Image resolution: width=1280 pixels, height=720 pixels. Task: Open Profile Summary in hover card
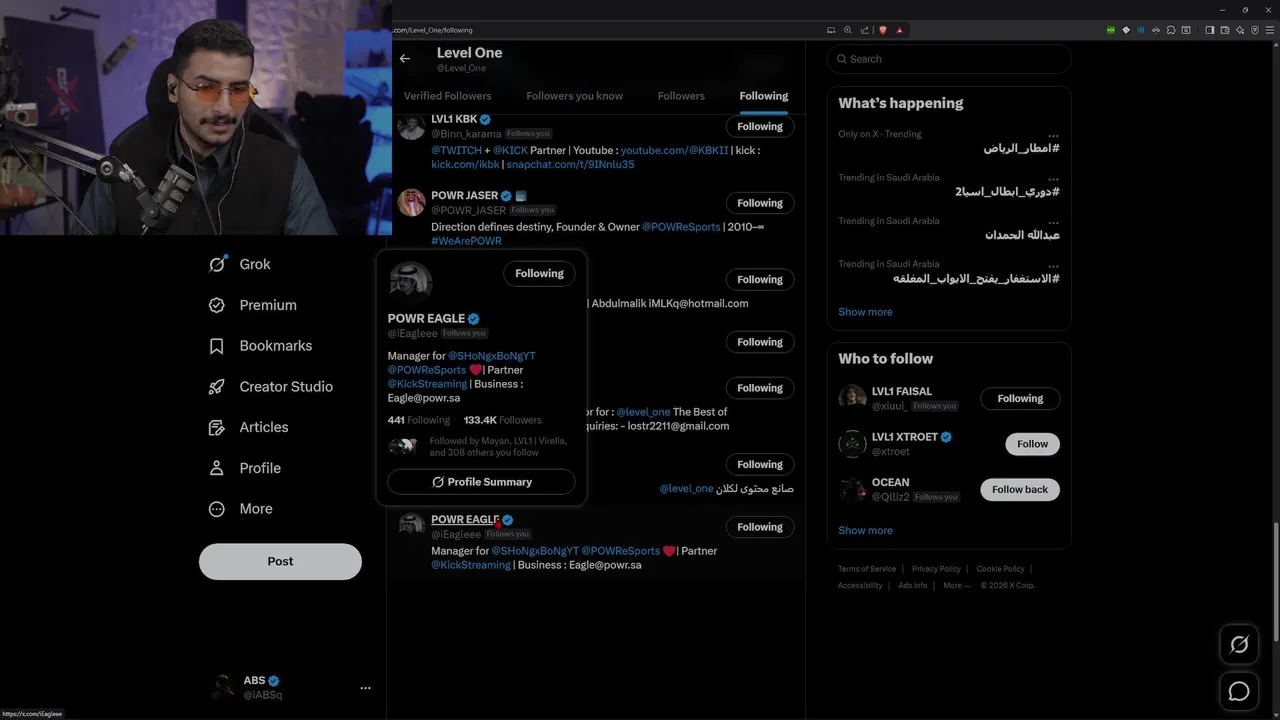tap(481, 482)
